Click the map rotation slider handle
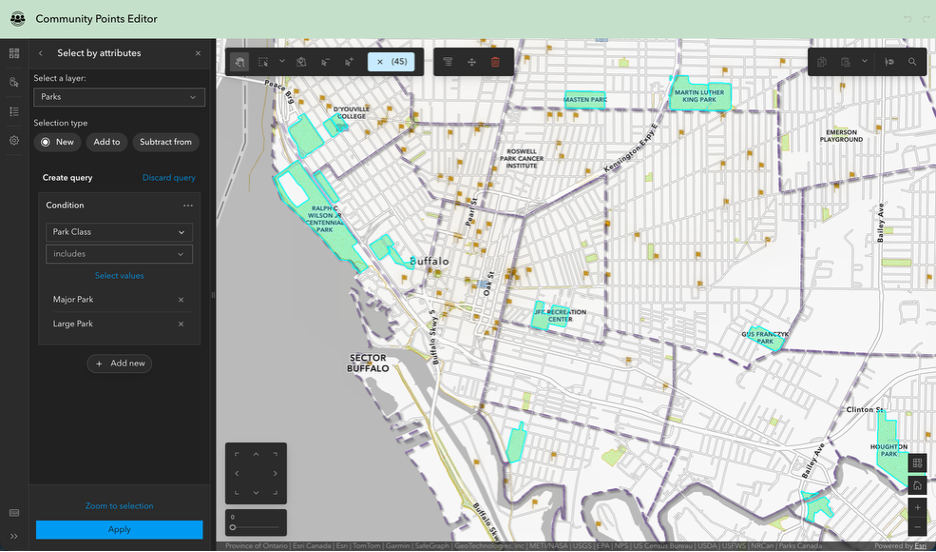Viewport: 936px width, 552px height. (x=233, y=527)
